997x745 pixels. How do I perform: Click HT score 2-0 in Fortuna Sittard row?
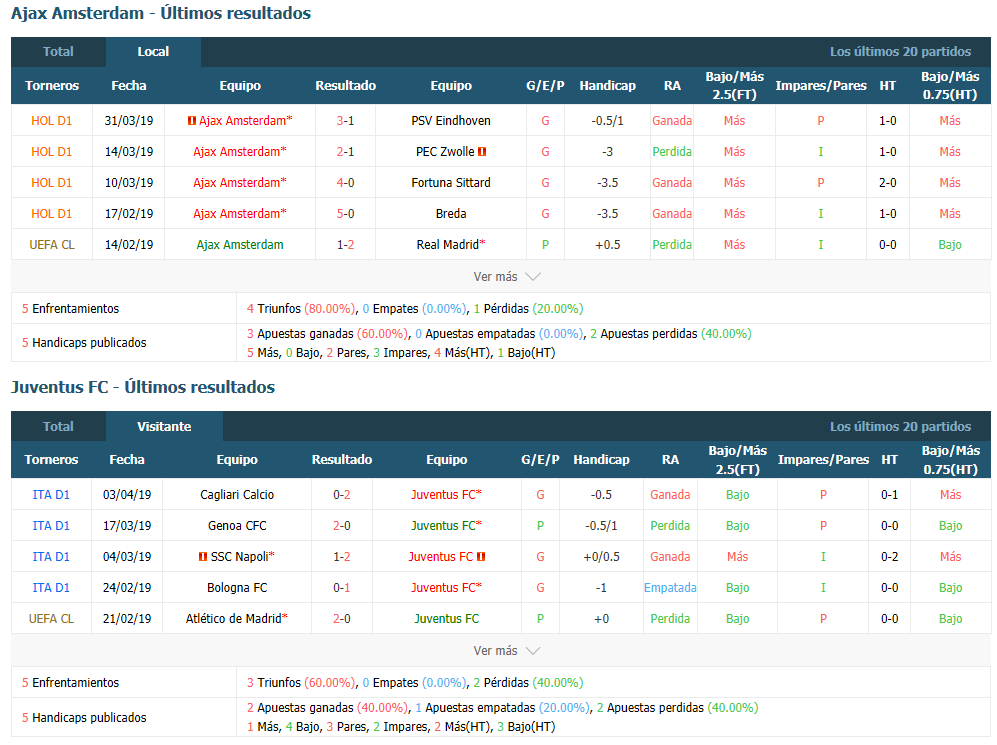pos(888,183)
